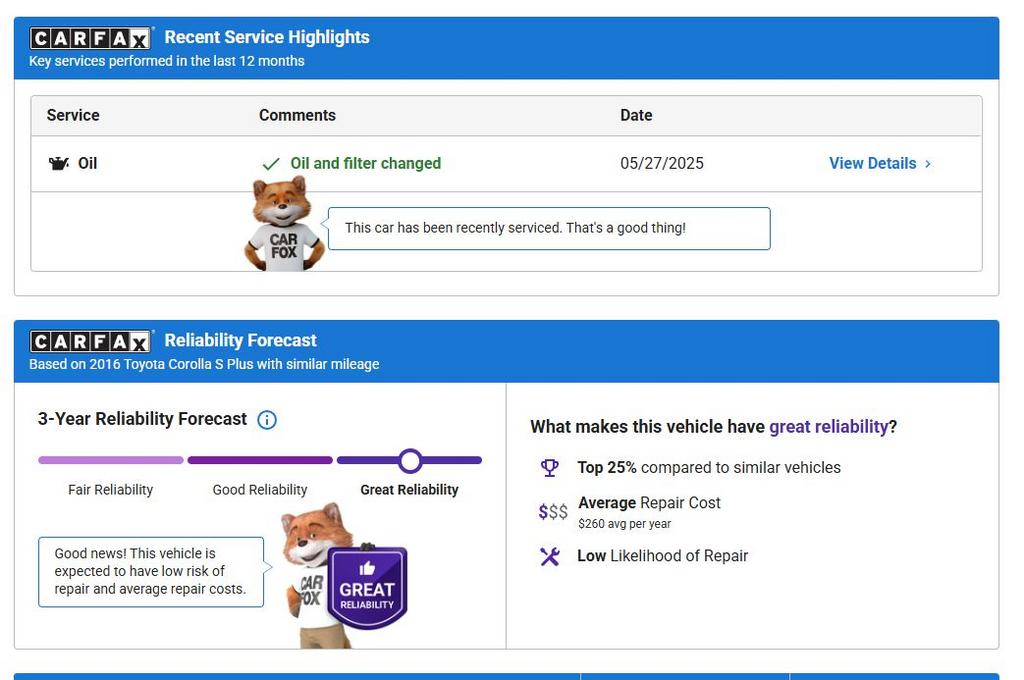
Task: Open the 3-Year Reliability Forecast info icon
Action: coord(267,420)
